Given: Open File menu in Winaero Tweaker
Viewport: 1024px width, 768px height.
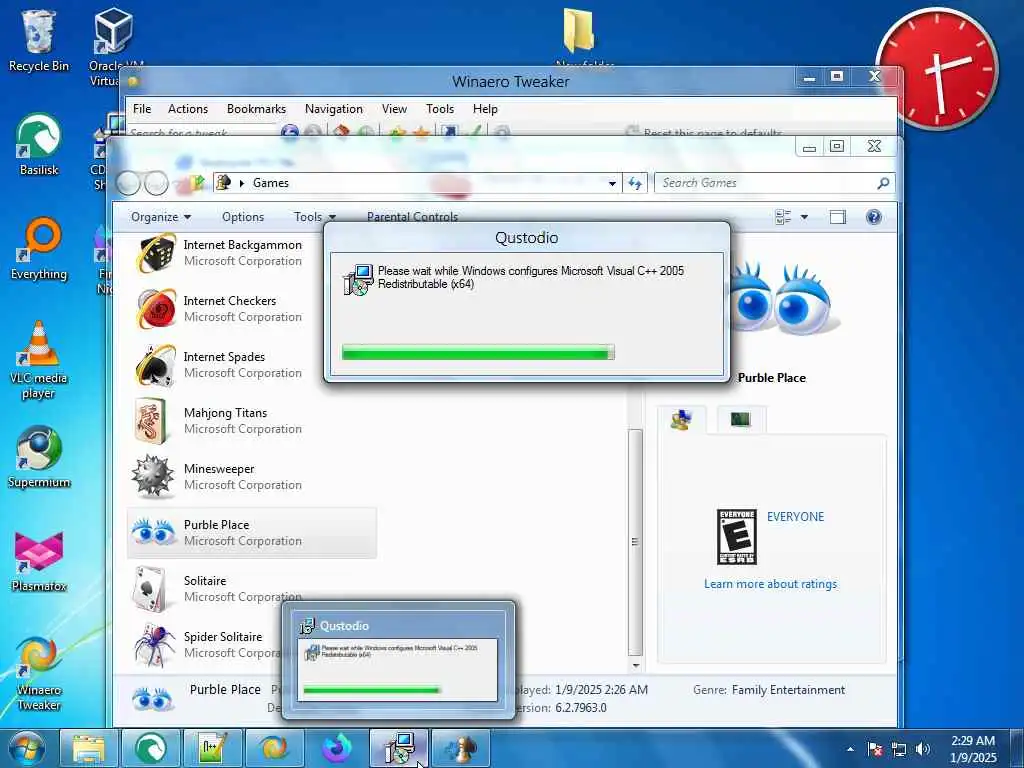Looking at the screenshot, I should coord(142,109).
